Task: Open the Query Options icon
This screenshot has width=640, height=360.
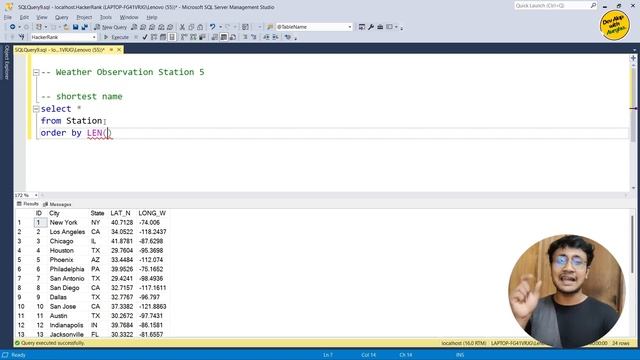Action: [x=163, y=37]
